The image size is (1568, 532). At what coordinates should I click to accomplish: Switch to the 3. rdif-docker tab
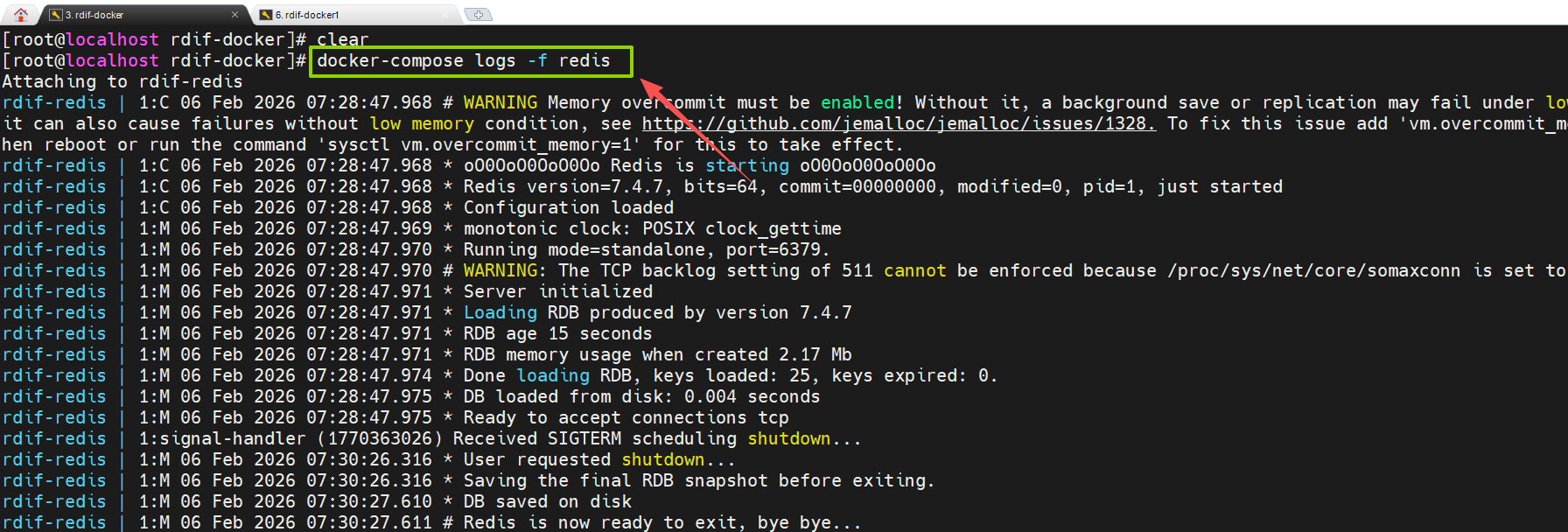point(94,15)
